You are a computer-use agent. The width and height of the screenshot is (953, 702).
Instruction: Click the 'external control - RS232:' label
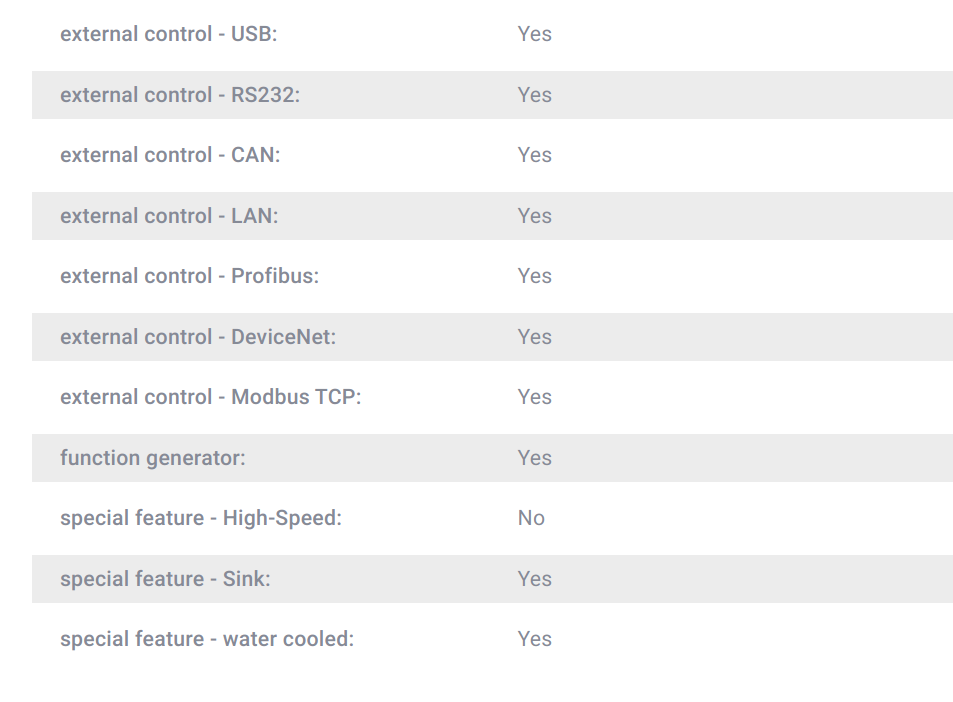pyautogui.click(x=180, y=95)
